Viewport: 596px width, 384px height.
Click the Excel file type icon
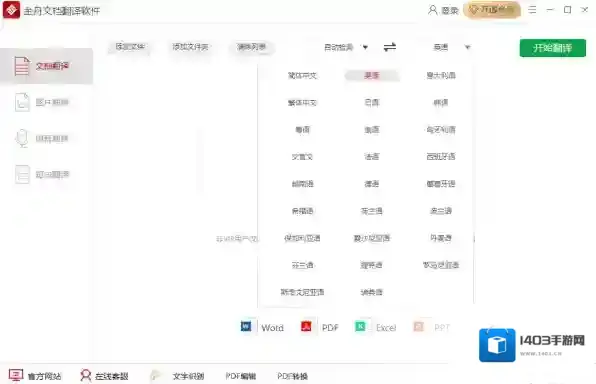click(x=360, y=327)
